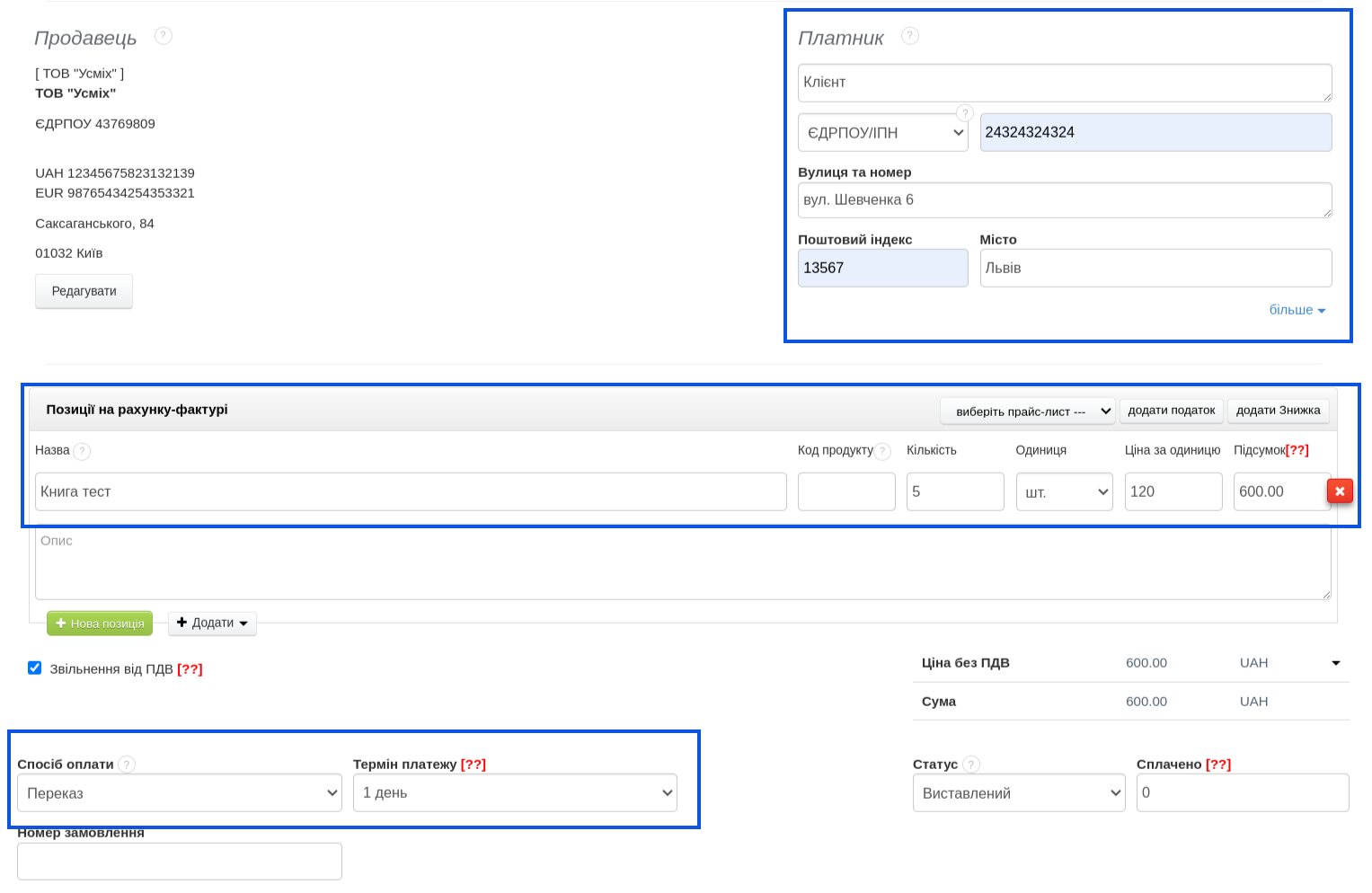Click the Редагувати button under seller details
This screenshot has height=893, width=1372.
coord(84,291)
